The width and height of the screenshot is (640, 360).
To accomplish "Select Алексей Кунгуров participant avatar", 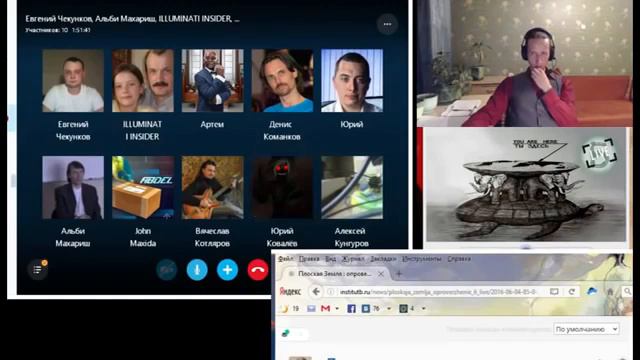I will click(352, 187).
